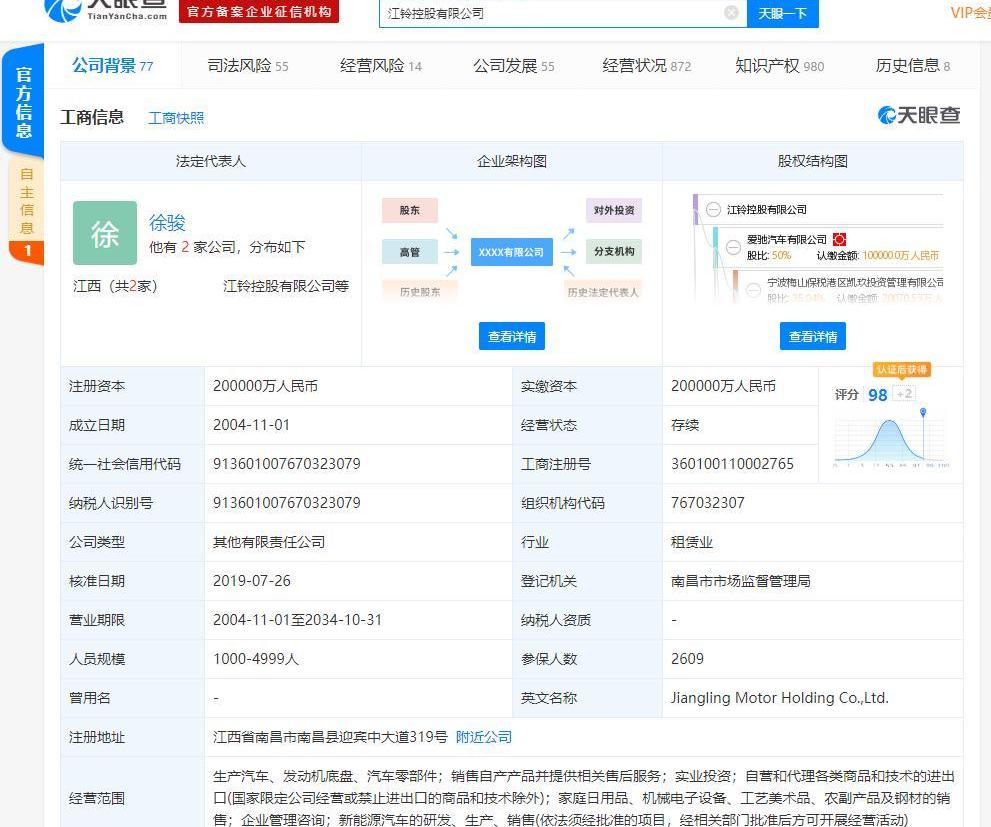Click 江铃控股有限公司等 company text
This screenshot has width=991, height=827.
pyautogui.click(x=286, y=286)
